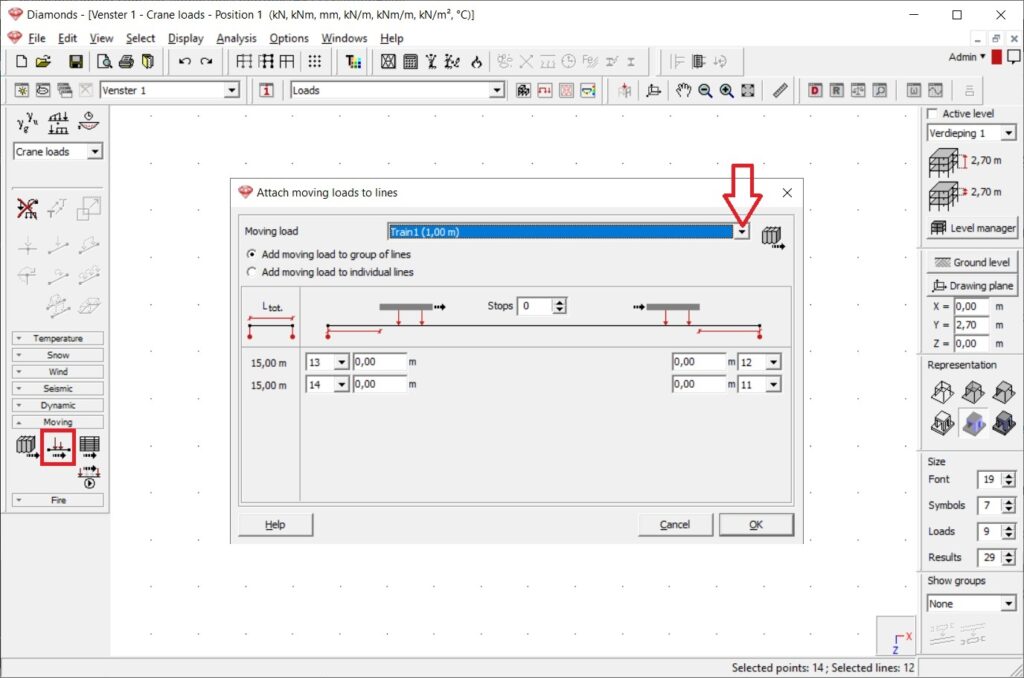Open the Analysis menu
The height and width of the screenshot is (678, 1024).
[x=236, y=38]
